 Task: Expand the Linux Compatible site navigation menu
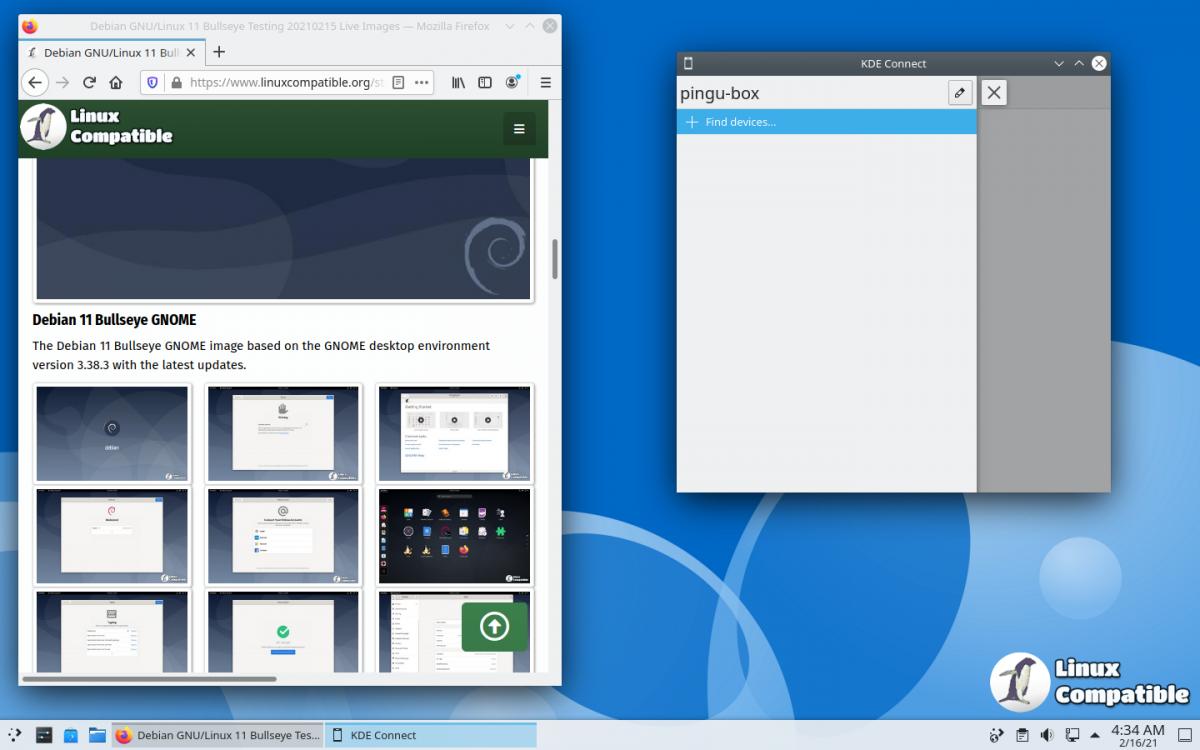(x=519, y=128)
